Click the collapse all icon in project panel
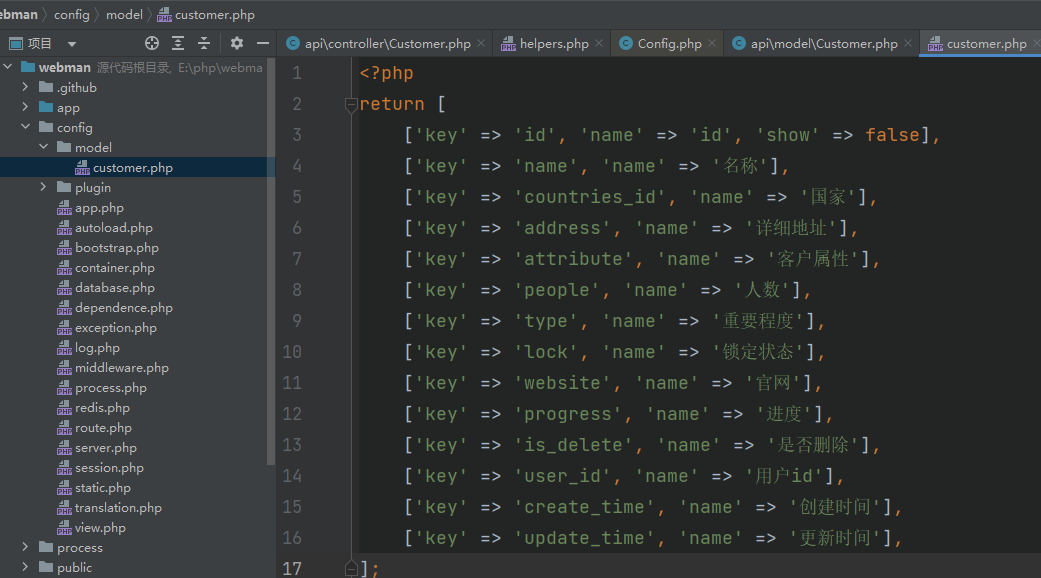Viewport: 1041px width, 578px height. (x=204, y=43)
